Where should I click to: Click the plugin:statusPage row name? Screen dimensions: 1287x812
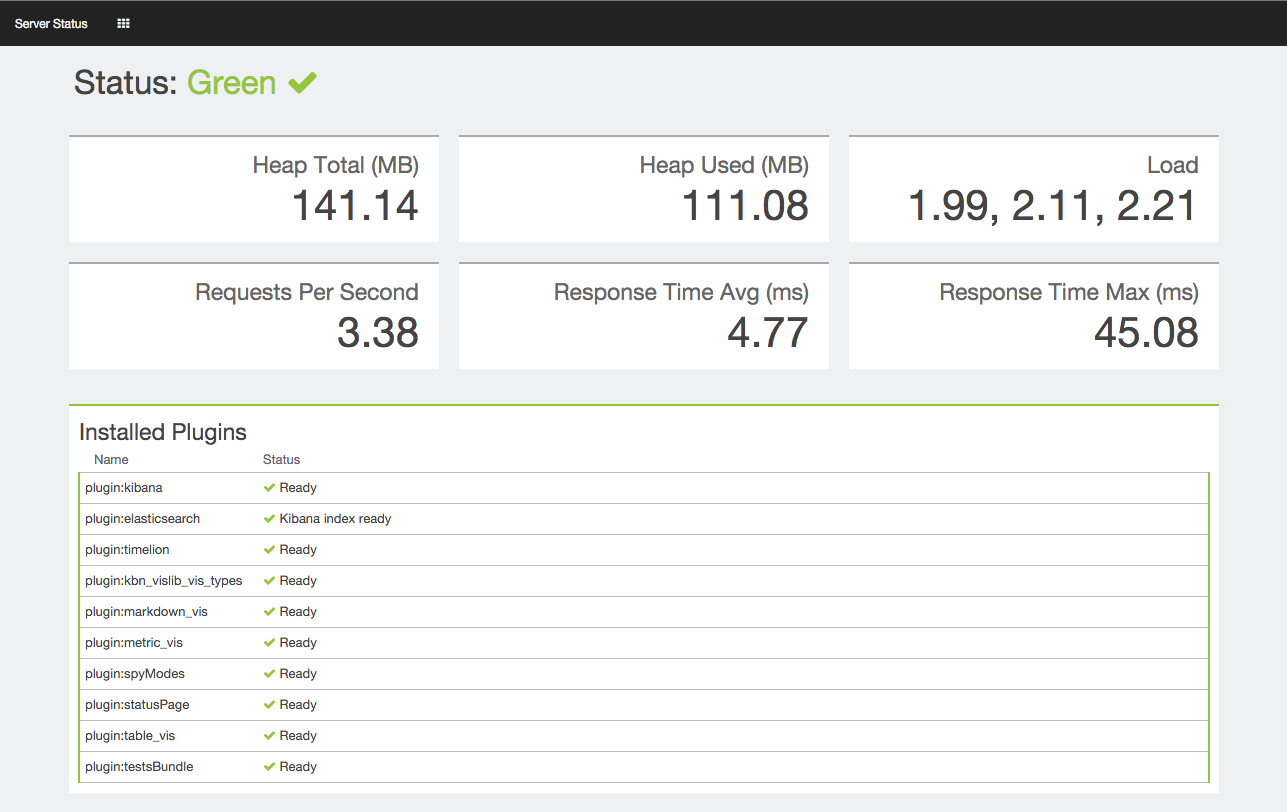(137, 705)
